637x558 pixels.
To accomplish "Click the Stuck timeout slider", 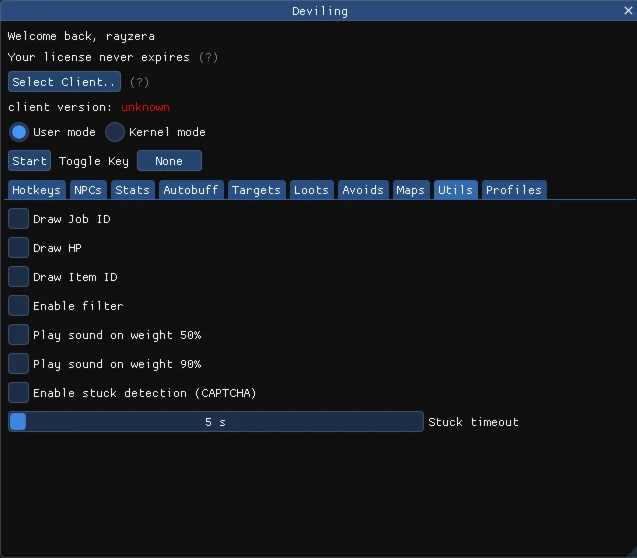I will [216, 422].
